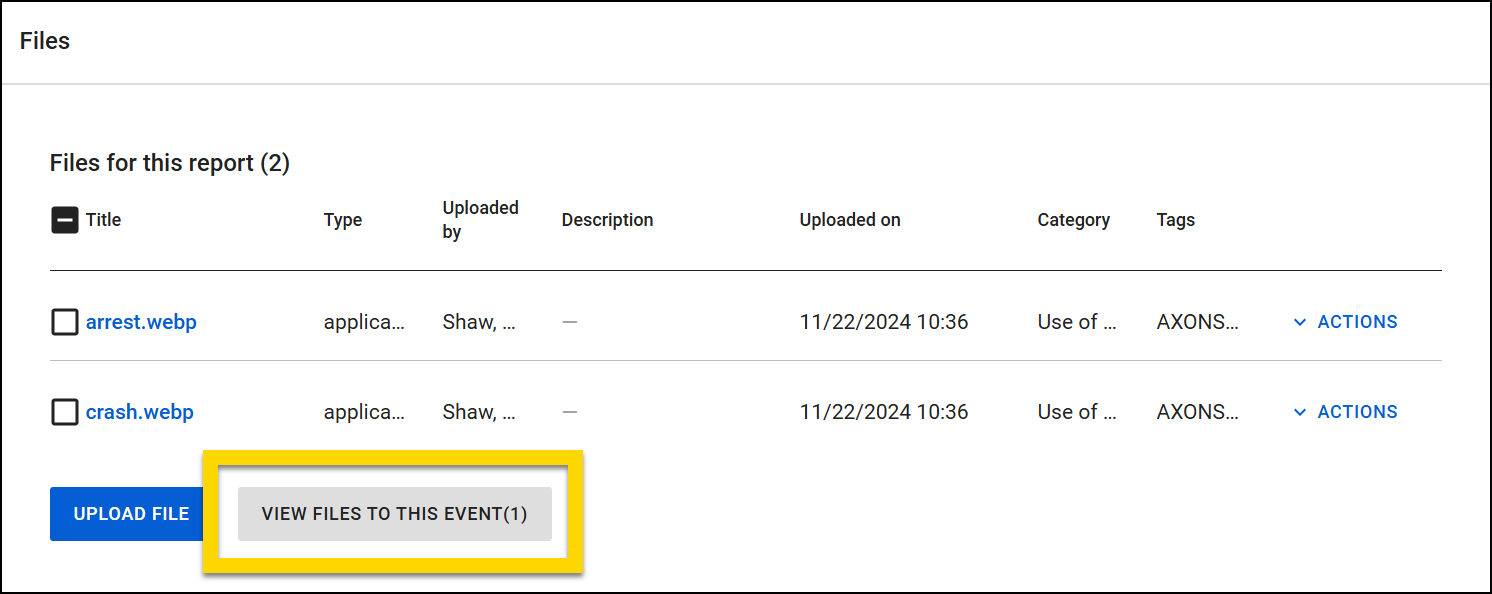1492x594 pixels.
Task: Click the Type column header
Action: [343, 219]
